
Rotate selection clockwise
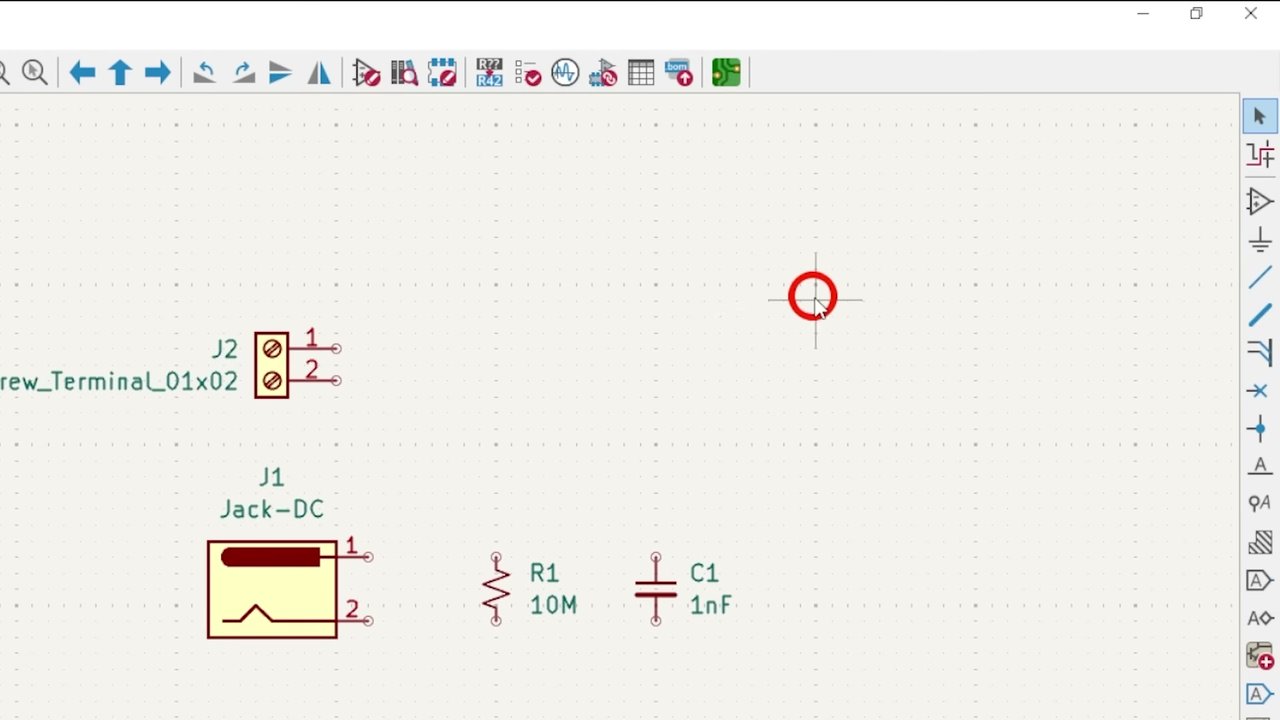coord(243,72)
